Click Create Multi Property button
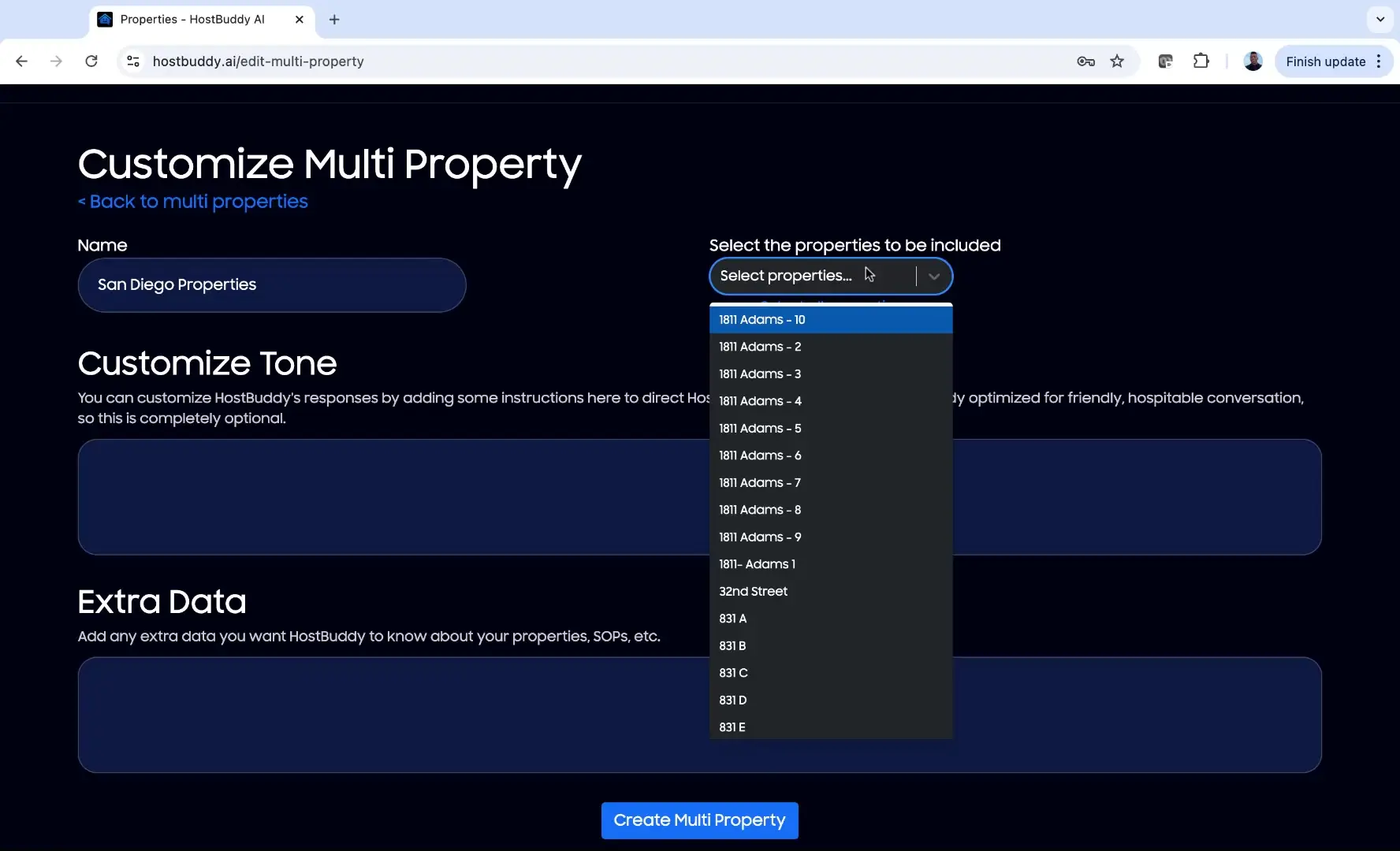This screenshot has height=851, width=1400. click(x=700, y=820)
